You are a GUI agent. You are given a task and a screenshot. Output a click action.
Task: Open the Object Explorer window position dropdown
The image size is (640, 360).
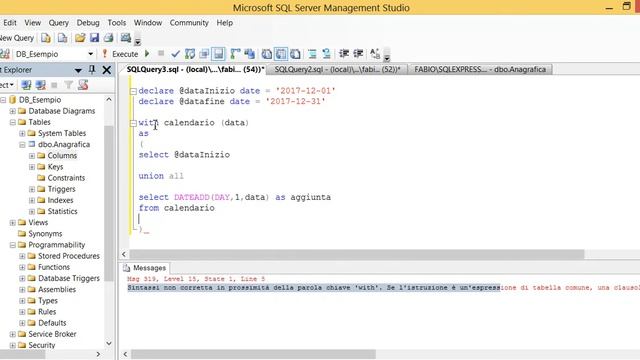click(78, 70)
